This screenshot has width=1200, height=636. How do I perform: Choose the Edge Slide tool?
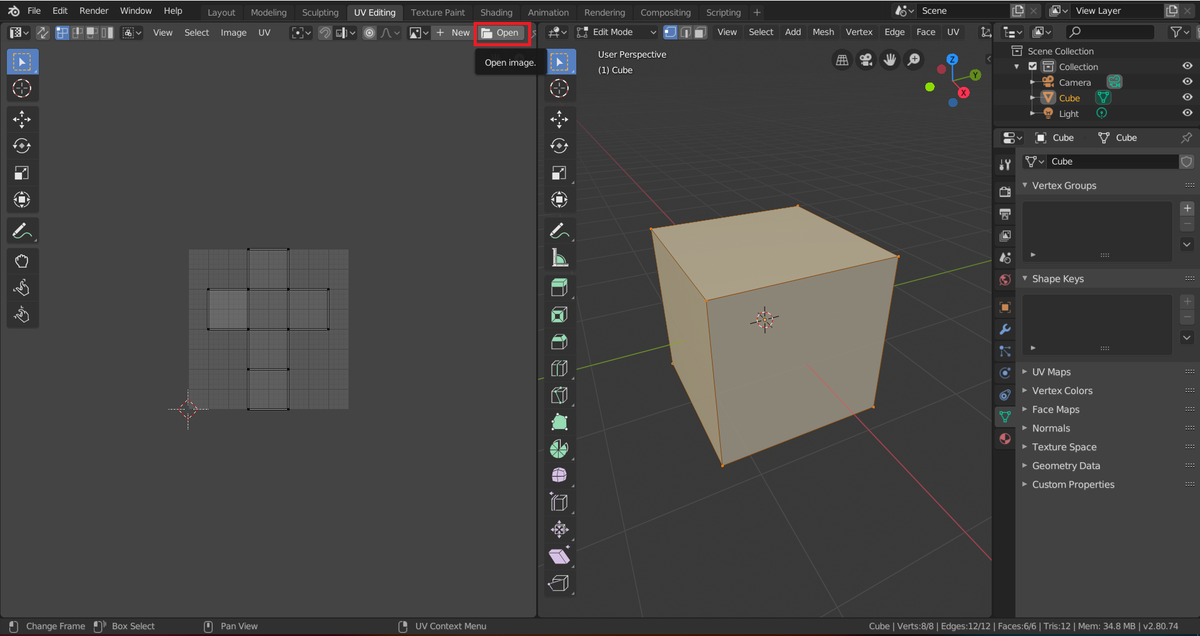[x=559, y=503]
